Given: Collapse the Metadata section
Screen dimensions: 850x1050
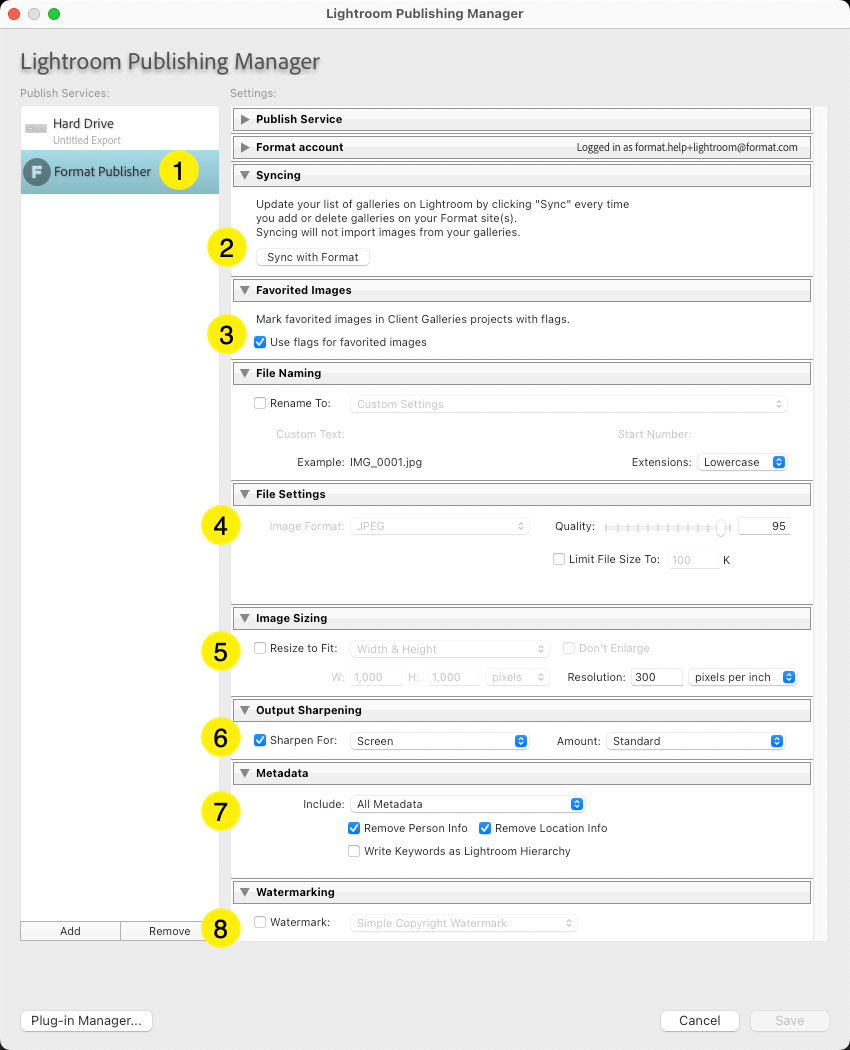Looking at the screenshot, I should (245, 773).
